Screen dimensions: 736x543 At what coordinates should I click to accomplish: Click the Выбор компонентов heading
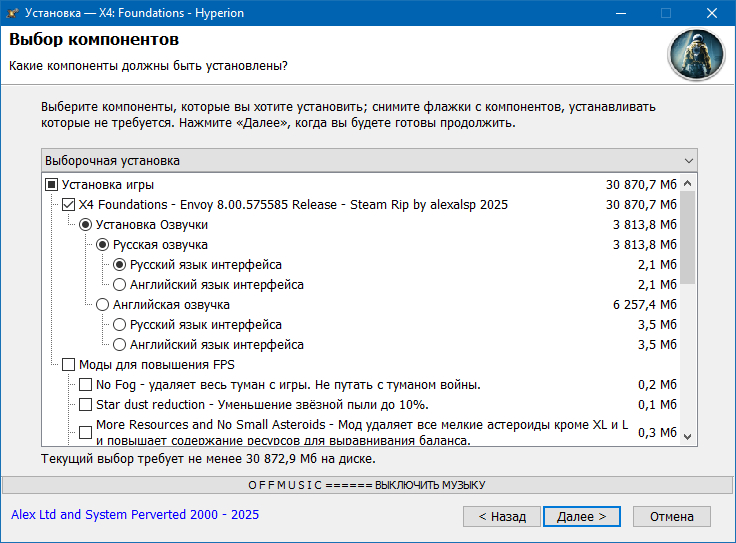(94, 39)
